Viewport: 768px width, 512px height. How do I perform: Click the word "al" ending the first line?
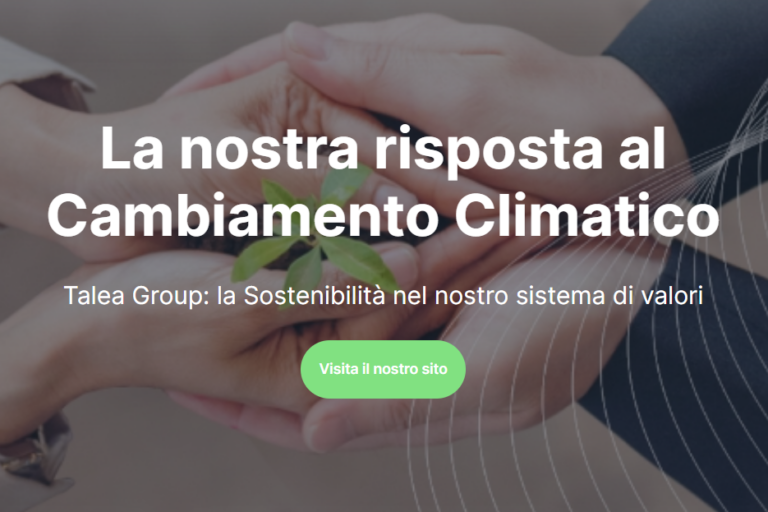click(642, 147)
